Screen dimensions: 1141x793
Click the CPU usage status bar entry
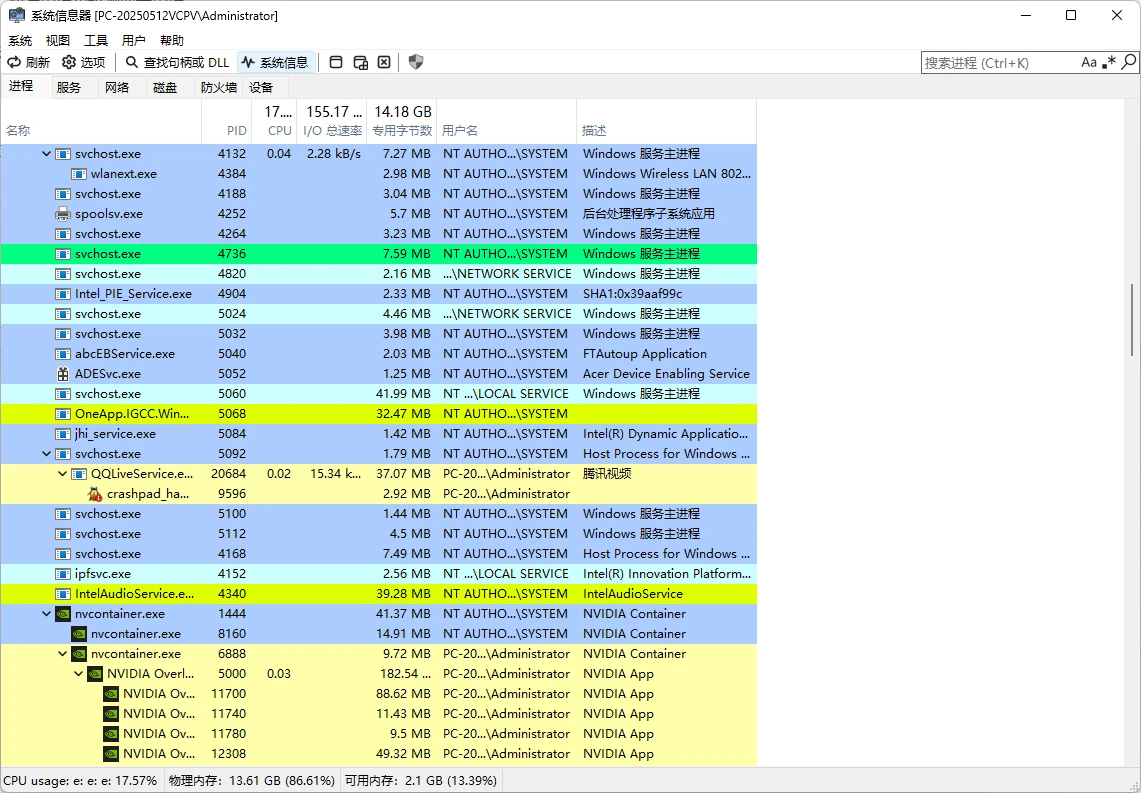pyautogui.click(x=80, y=781)
